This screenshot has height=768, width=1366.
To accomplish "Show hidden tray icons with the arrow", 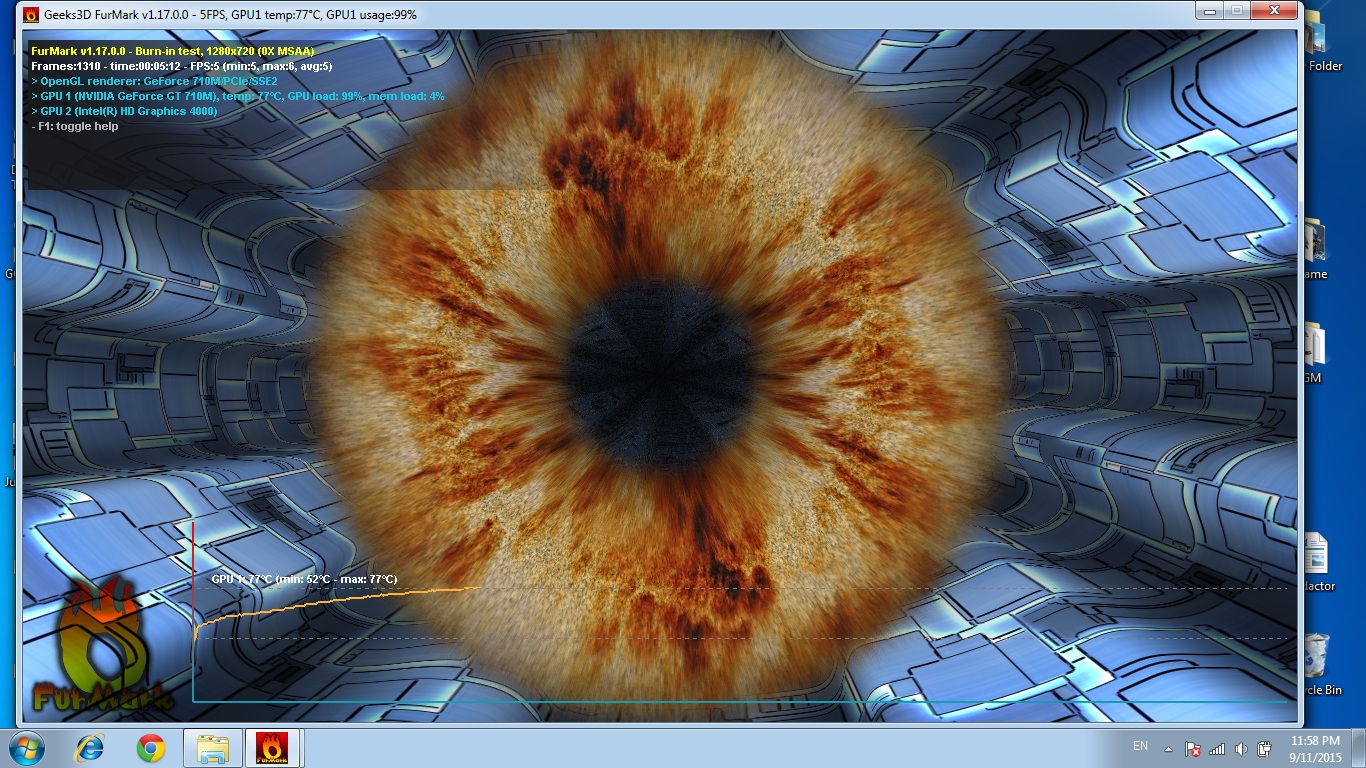I will [x=1168, y=748].
